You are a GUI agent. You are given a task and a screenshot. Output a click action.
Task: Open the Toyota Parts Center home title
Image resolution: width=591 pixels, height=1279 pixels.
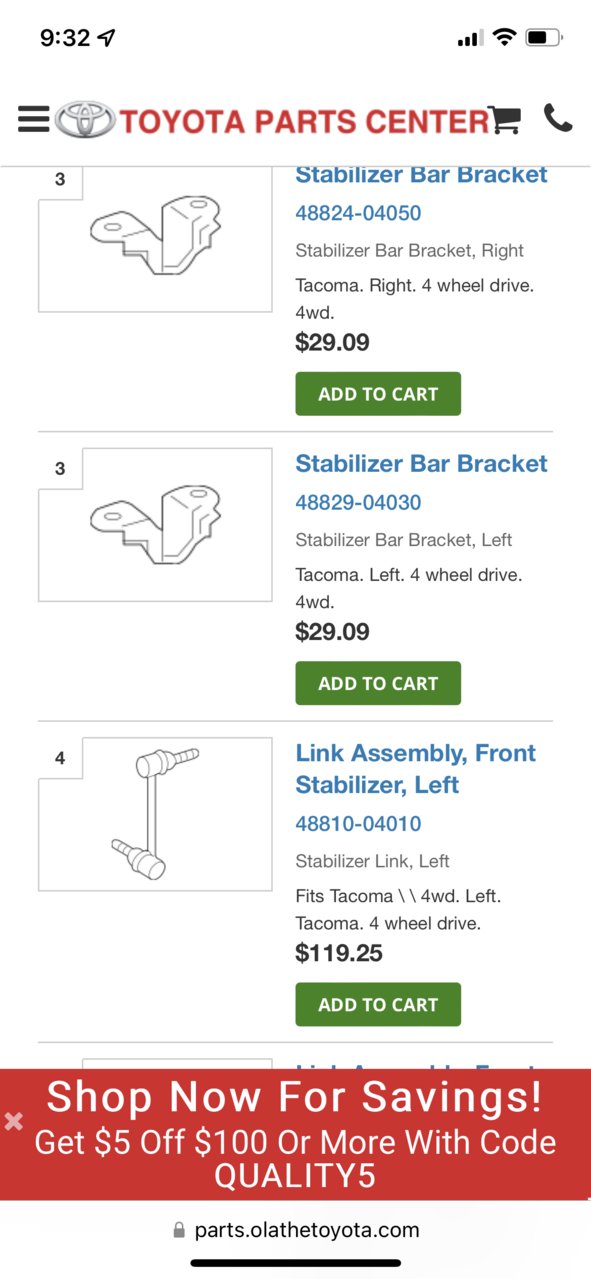click(304, 121)
